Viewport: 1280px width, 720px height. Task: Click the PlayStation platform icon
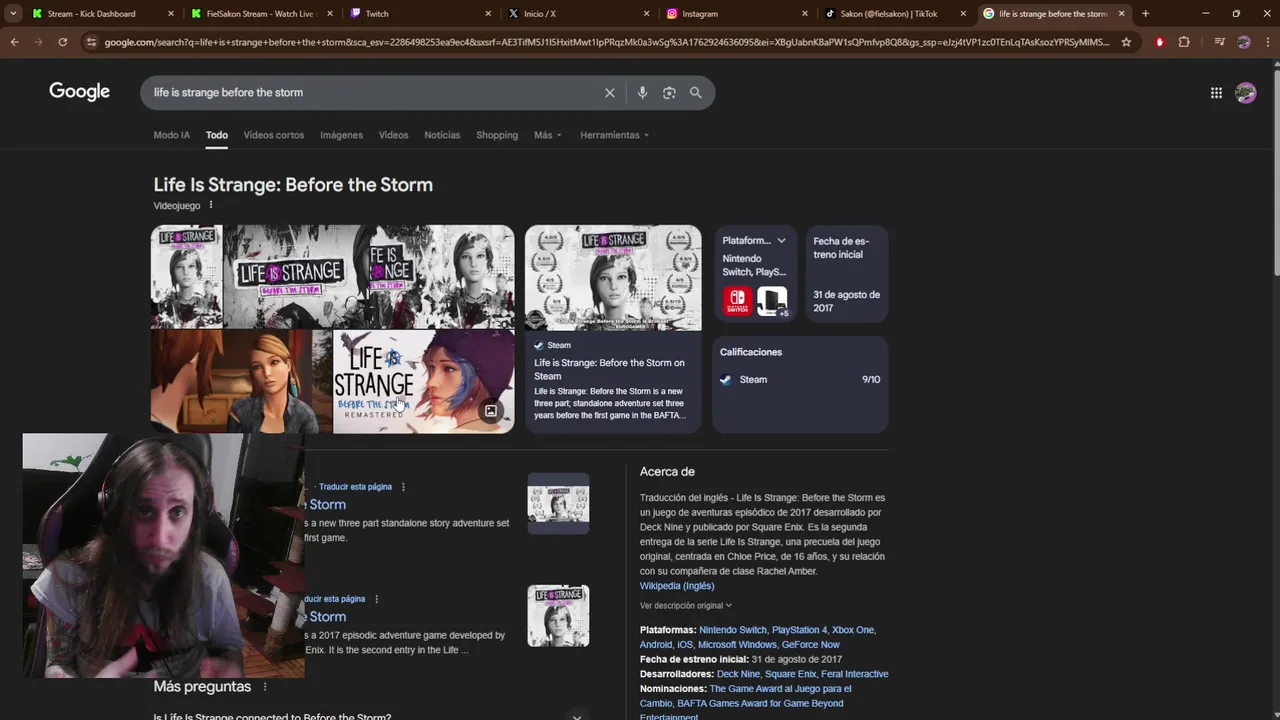click(x=772, y=301)
